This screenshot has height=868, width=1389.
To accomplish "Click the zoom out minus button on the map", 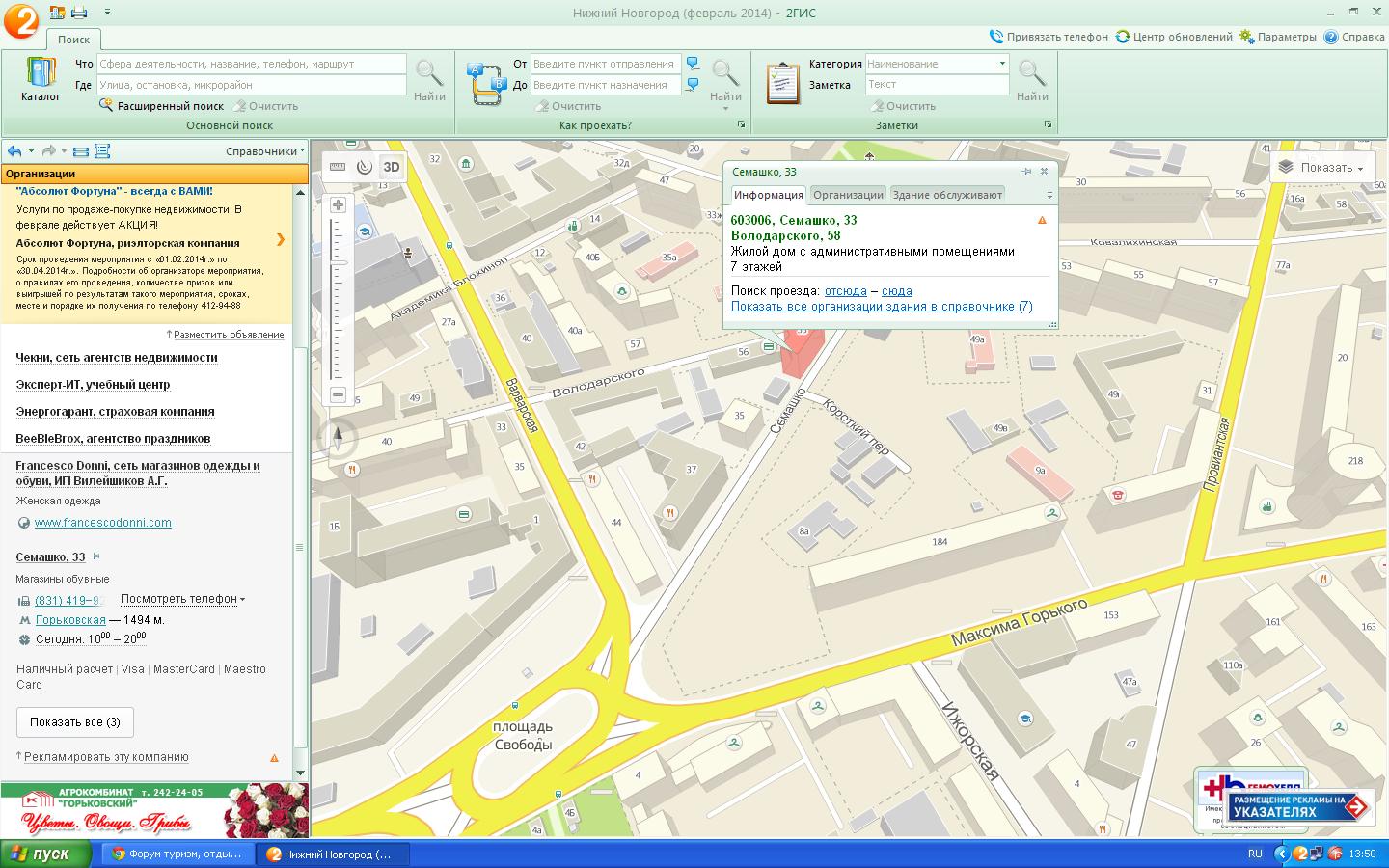I will (338, 394).
